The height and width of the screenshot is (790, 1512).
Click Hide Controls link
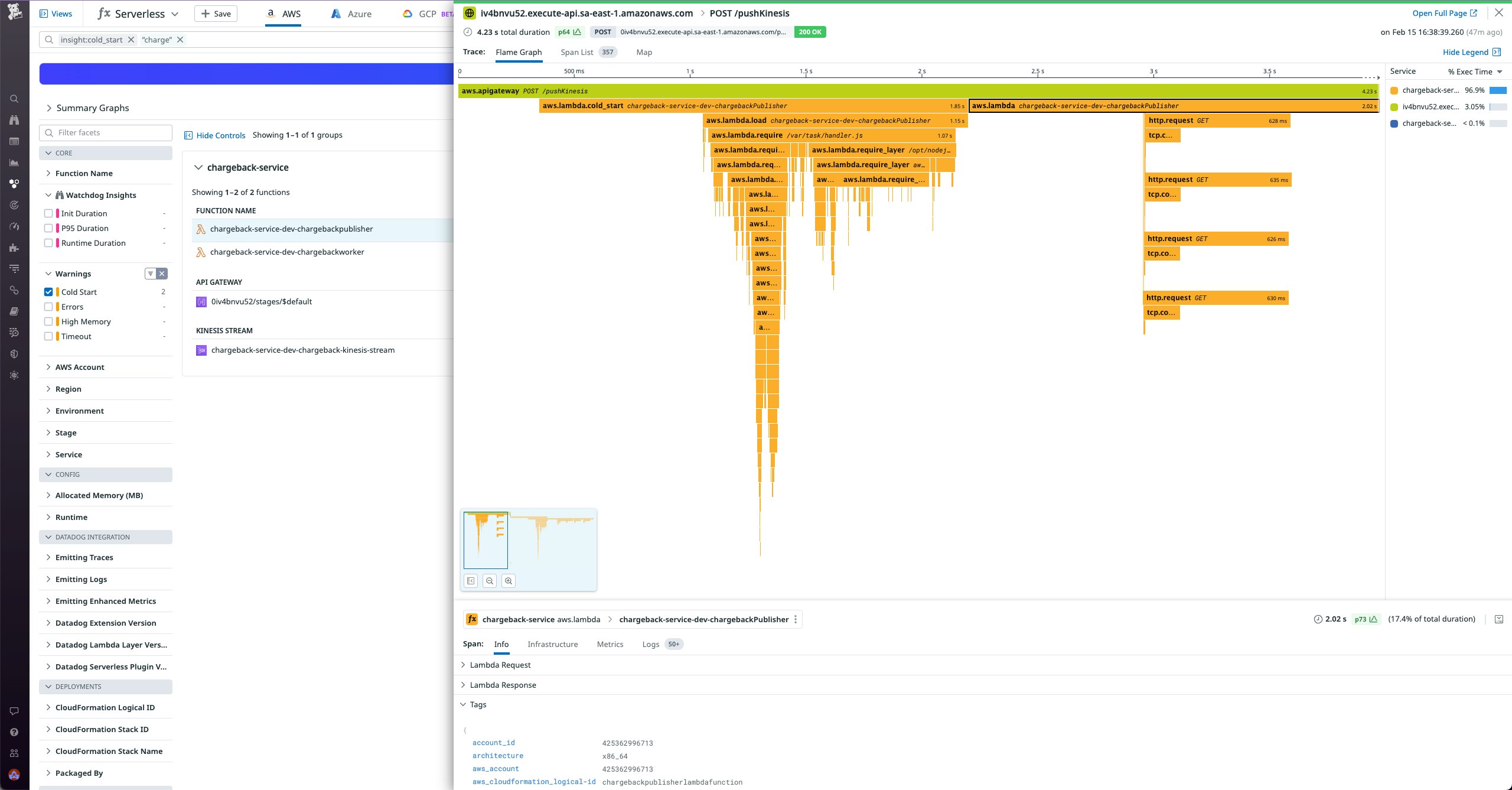pos(220,135)
